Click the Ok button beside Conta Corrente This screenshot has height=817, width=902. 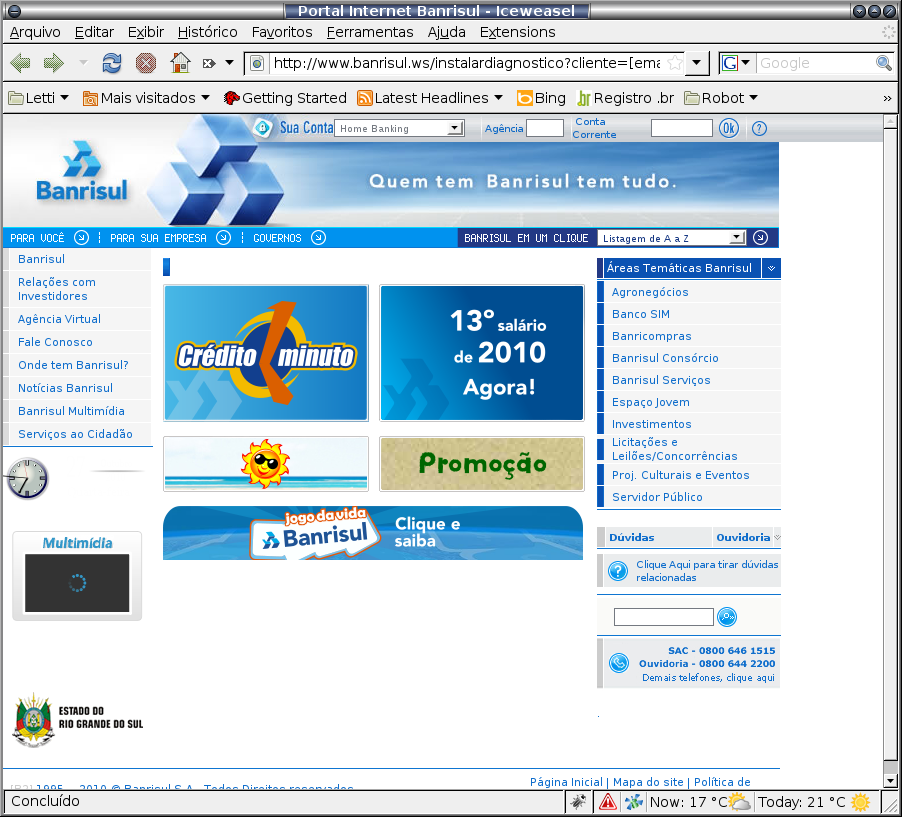coord(729,128)
